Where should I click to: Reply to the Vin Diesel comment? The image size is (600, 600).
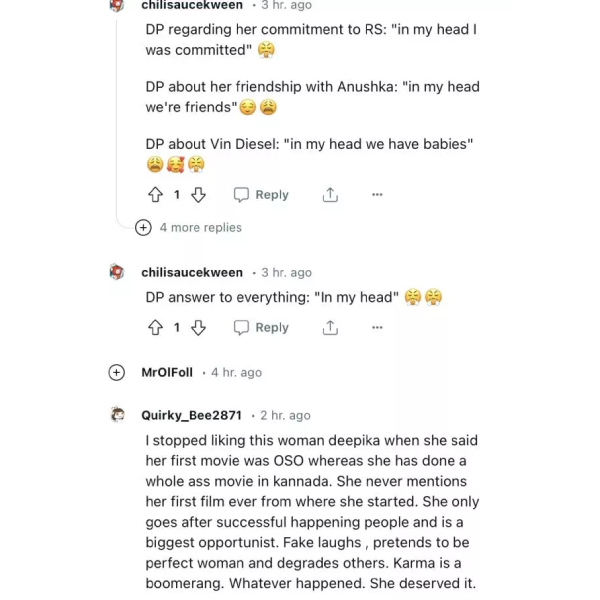[261, 195]
